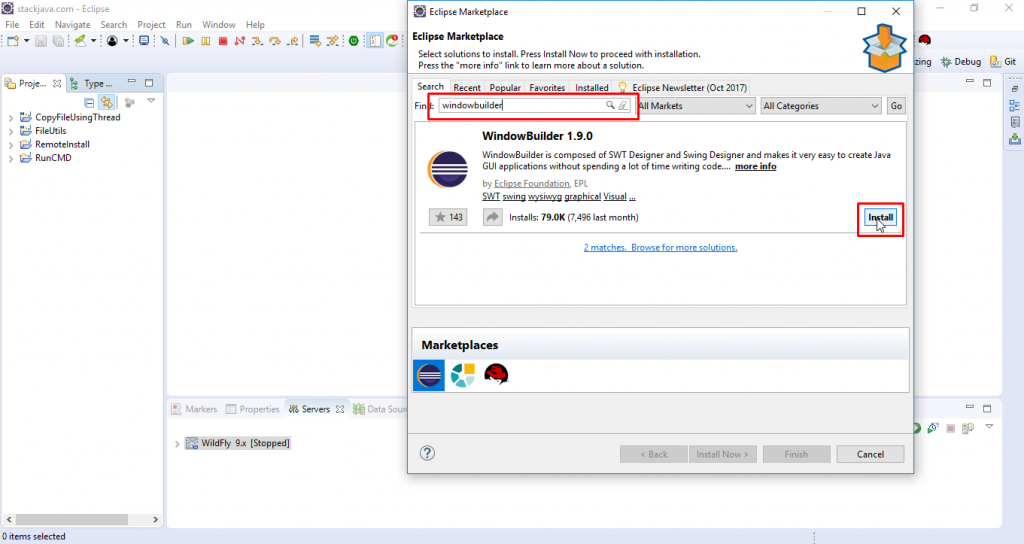1024x544 pixels.
Task: Click the green Spring Boot power icon
Action: tap(353, 40)
